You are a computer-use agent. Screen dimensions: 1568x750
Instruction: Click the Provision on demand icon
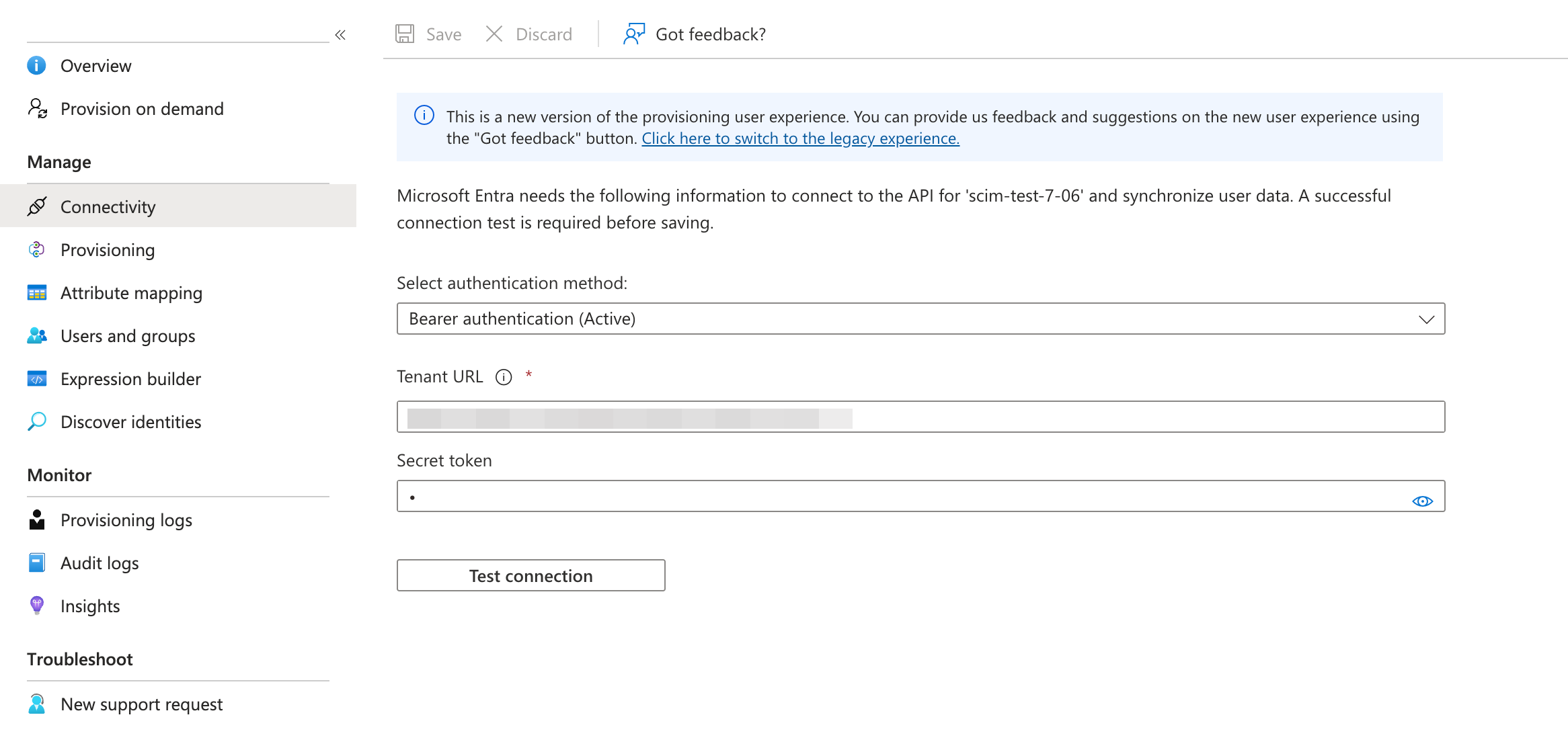[37, 108]
